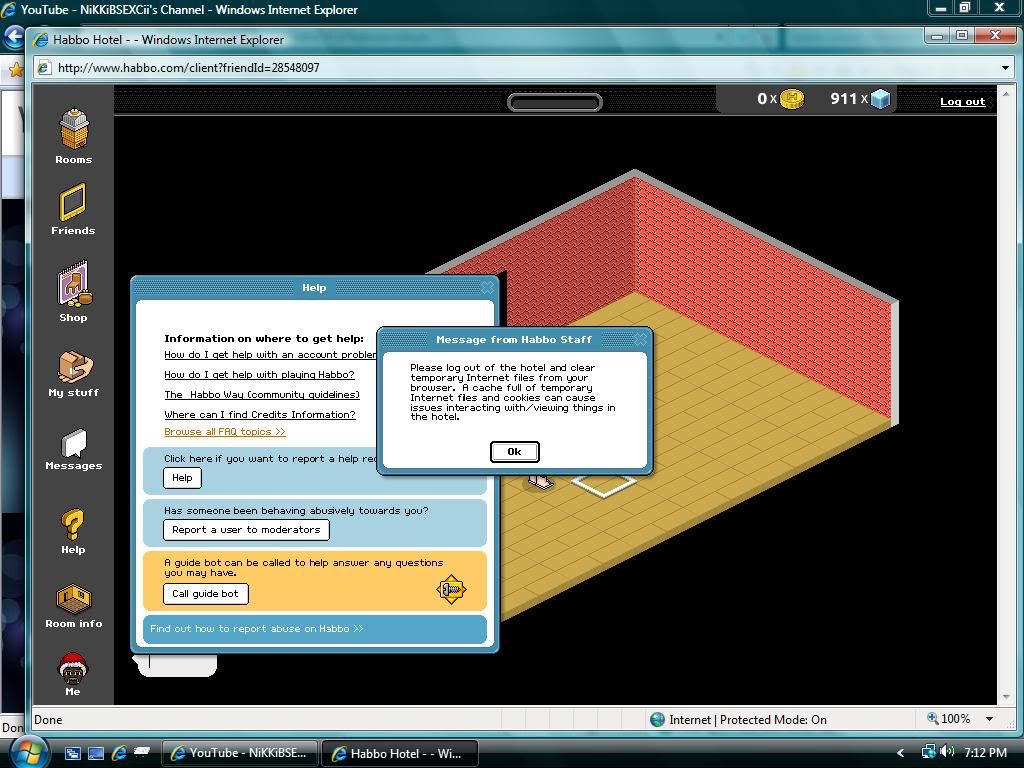
Task: Click the blue pixels cube icon
Action: (x=880, y=99)
